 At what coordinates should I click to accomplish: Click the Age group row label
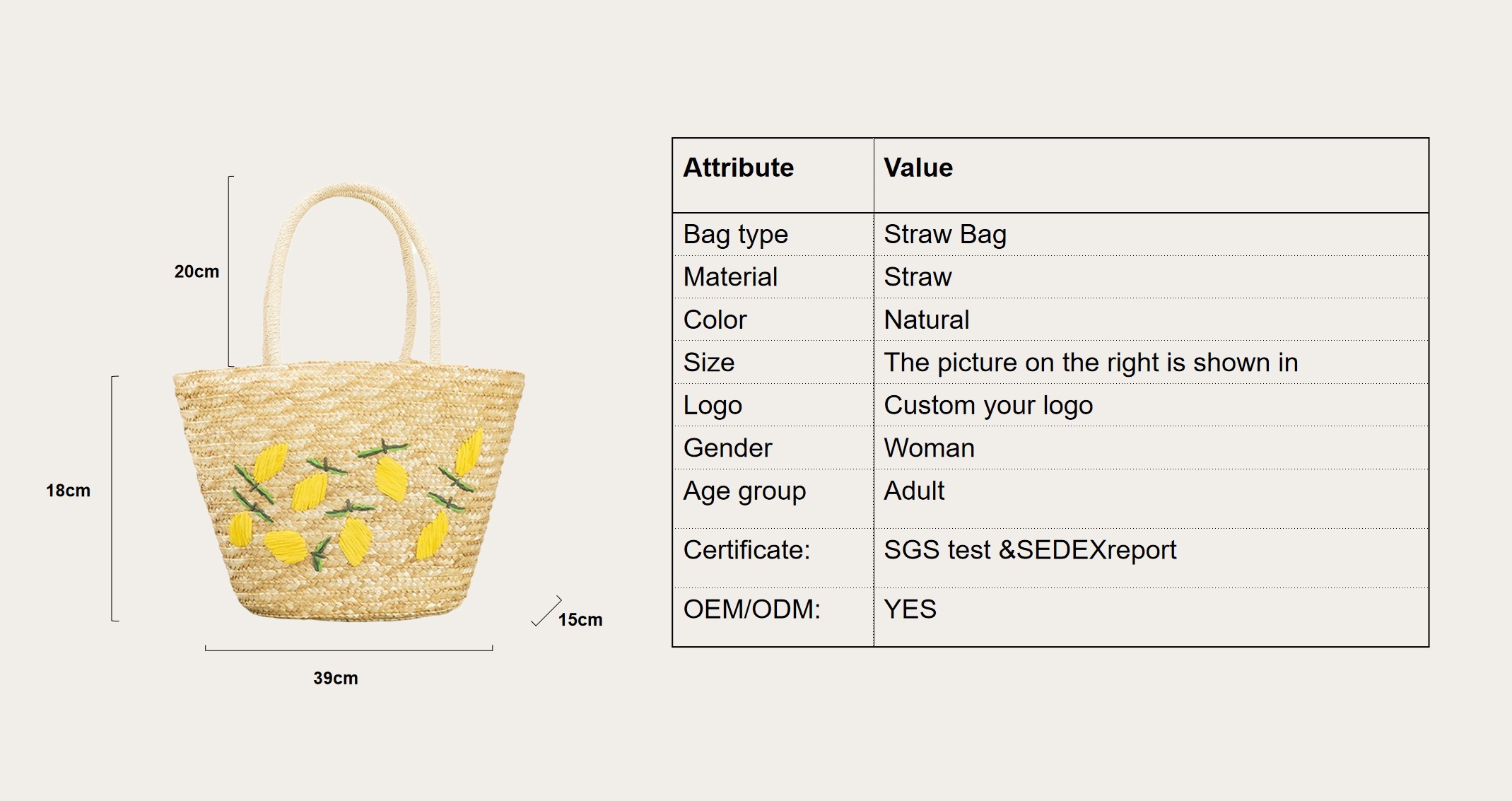tap(744, 491)
